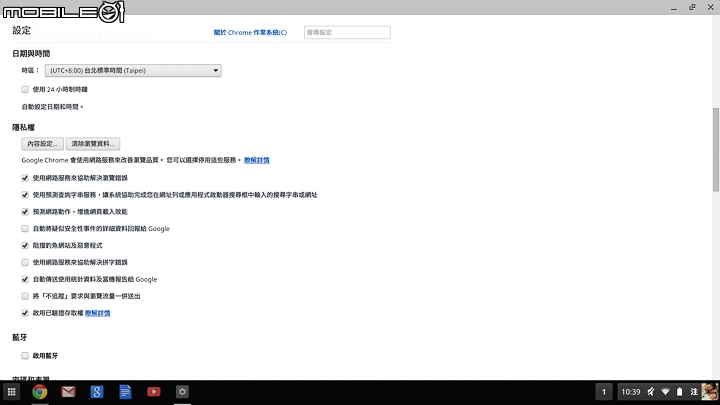The width and height of the screenshot is (720, 405).
Task: Click the 日期與時間 section heading
Action: [x=31, y=54]
